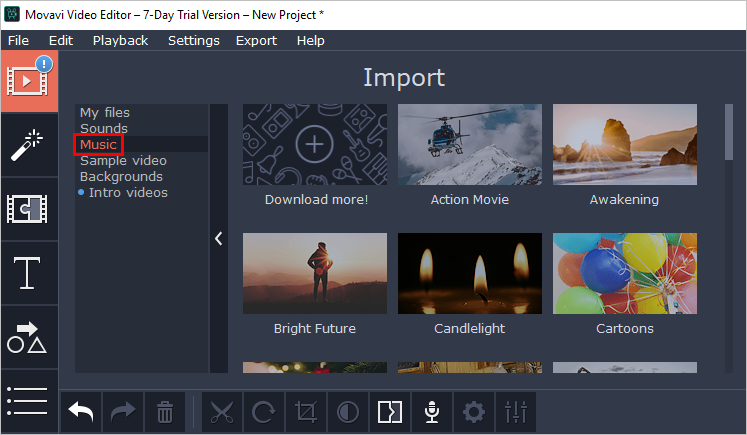Image resolution: width=747 pixels, height=435 pixels.
Task: Click the Undo arrow button
Action: (x=81, y=412)
